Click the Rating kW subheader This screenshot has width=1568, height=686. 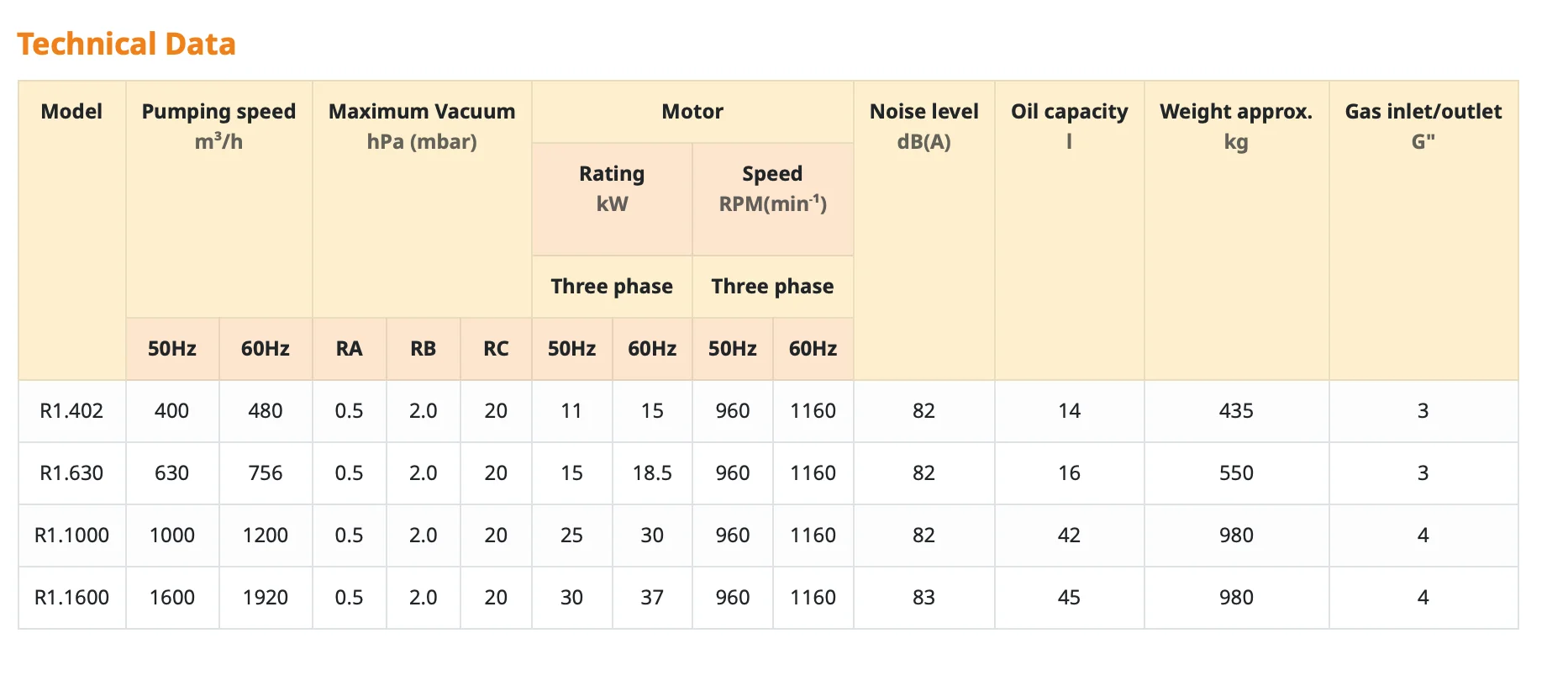pyautogui.click(x=612, y=188)
